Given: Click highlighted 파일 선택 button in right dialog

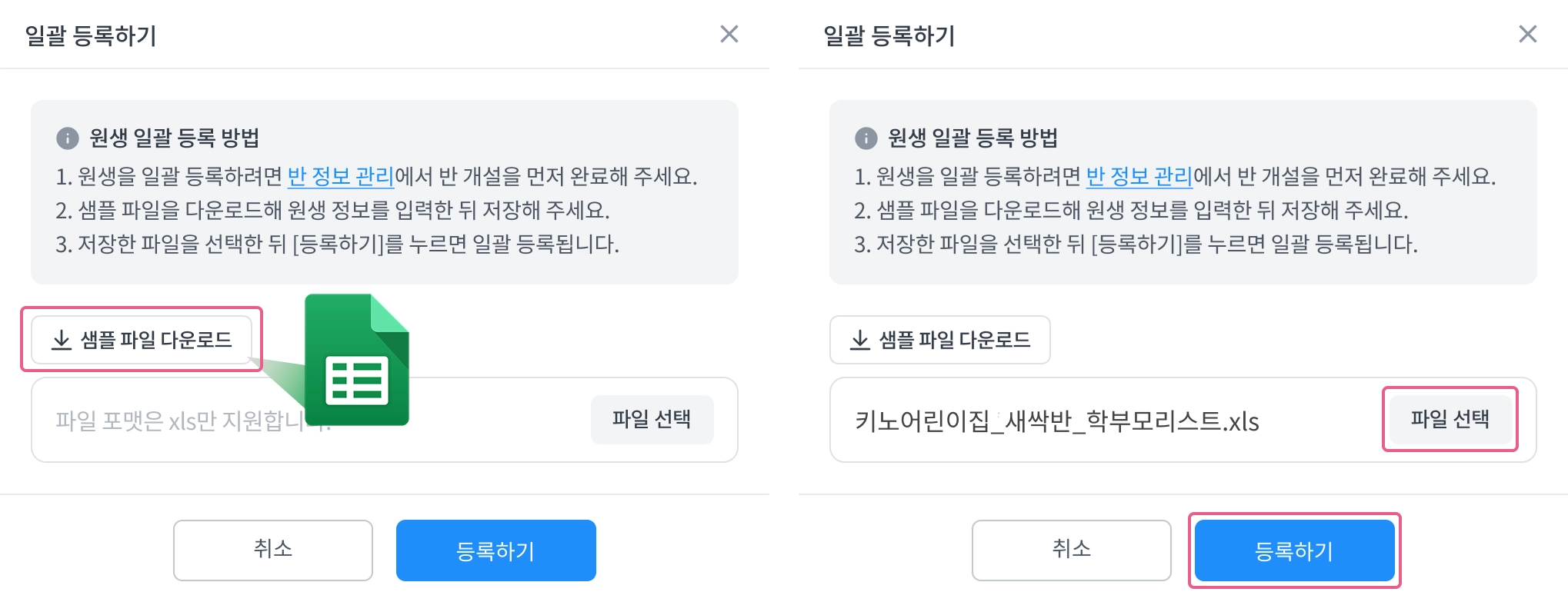Looking at the screenshot, I should click(1450, 419).
